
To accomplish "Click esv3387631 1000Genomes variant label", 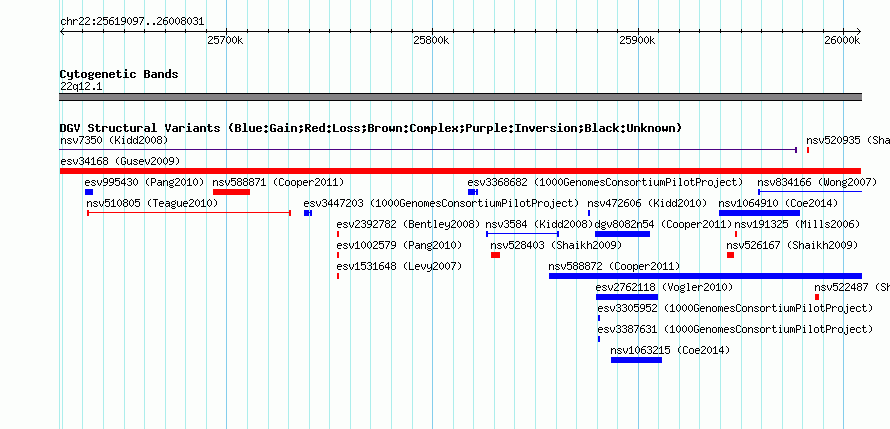I will 735,329.
